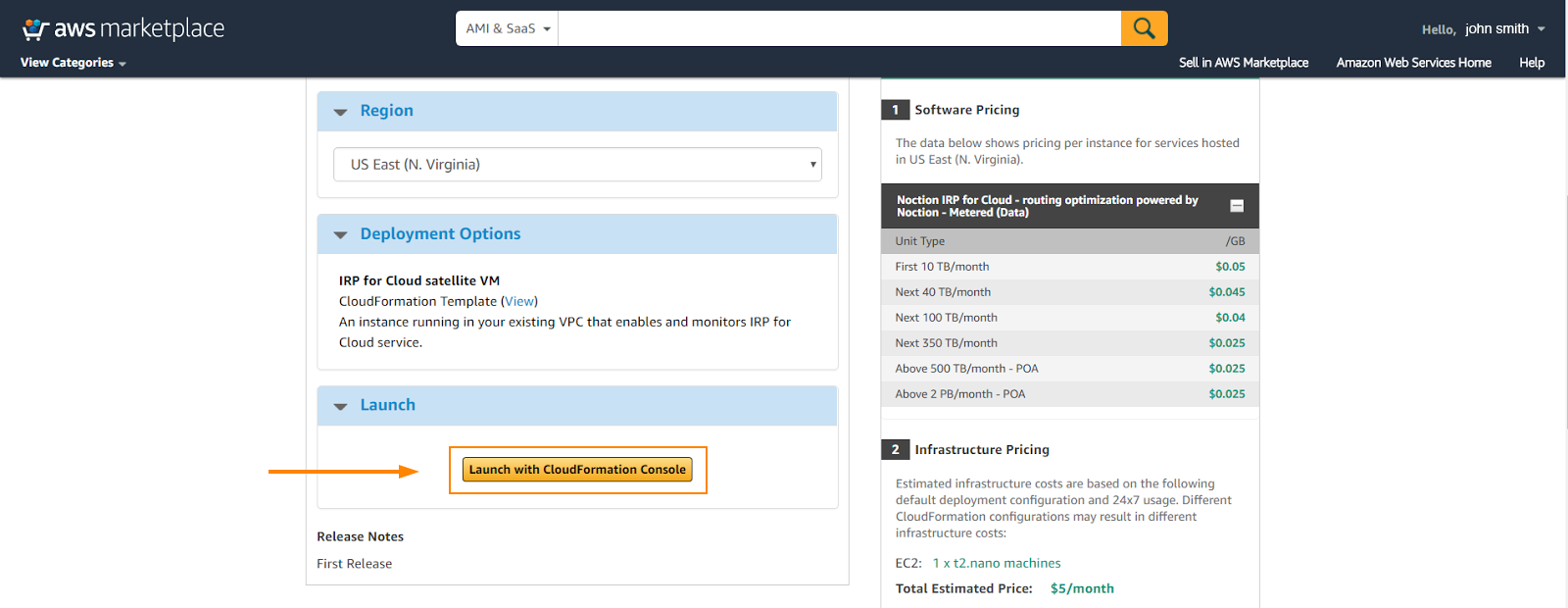This screenshot has width=1568, height=608.
Task: Click Launch with CloudFormation Console button
Action: 577,470
